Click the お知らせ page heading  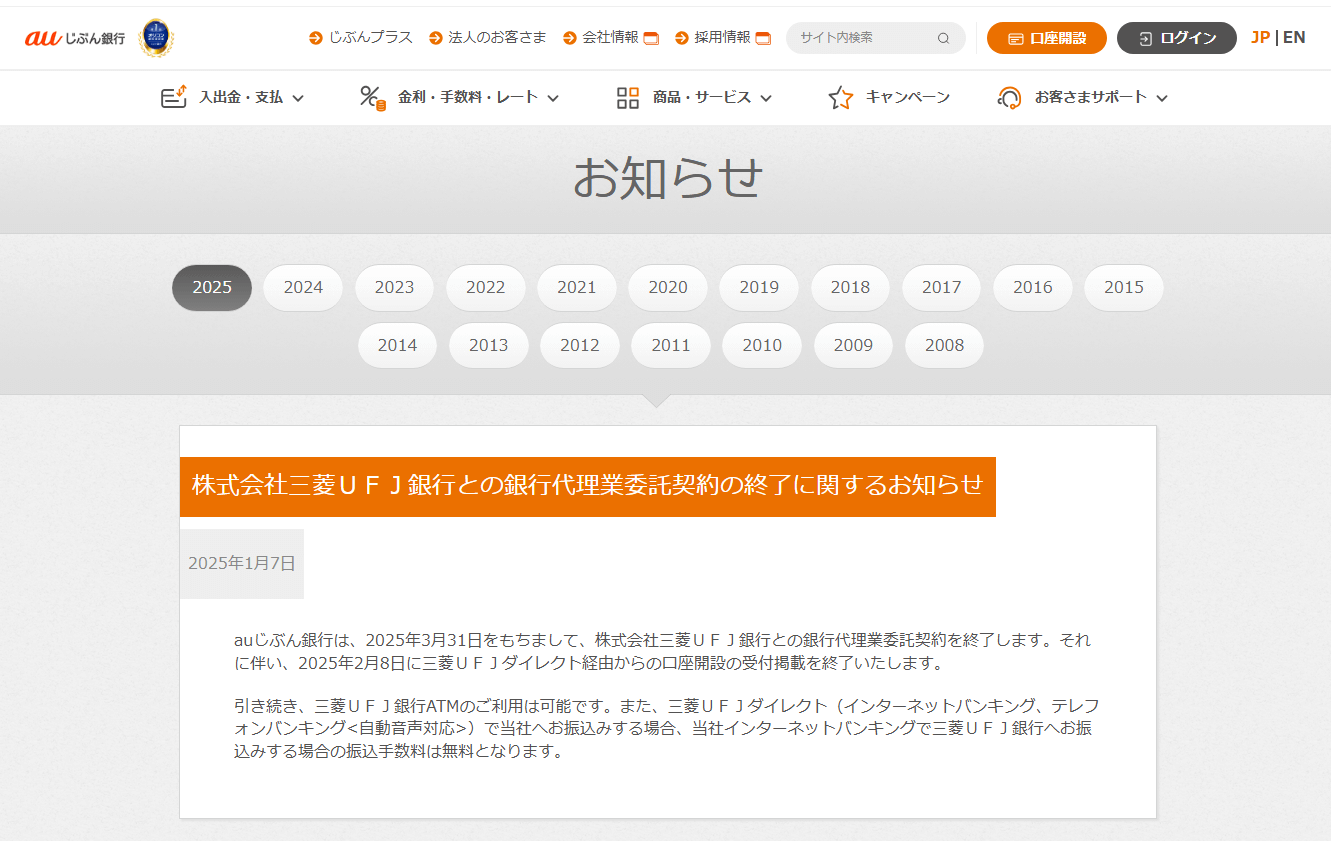coord(667,178)
